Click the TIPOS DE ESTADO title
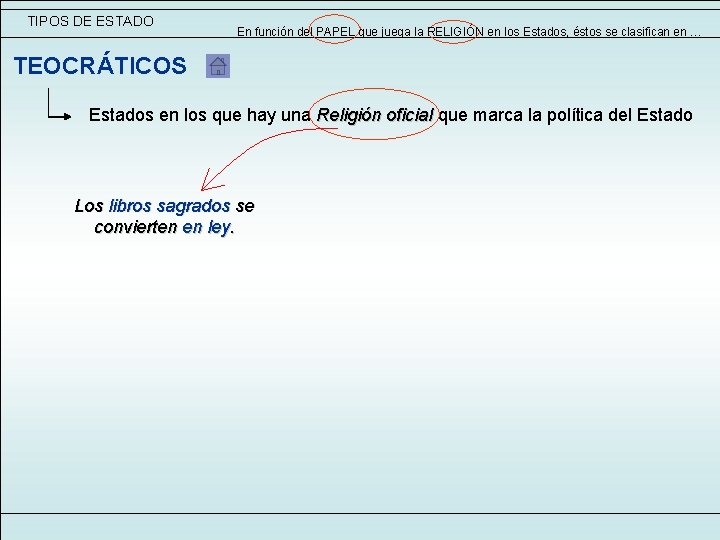Image resolution: width=720 pixels, height=540 pixels. tap(90, 21)
